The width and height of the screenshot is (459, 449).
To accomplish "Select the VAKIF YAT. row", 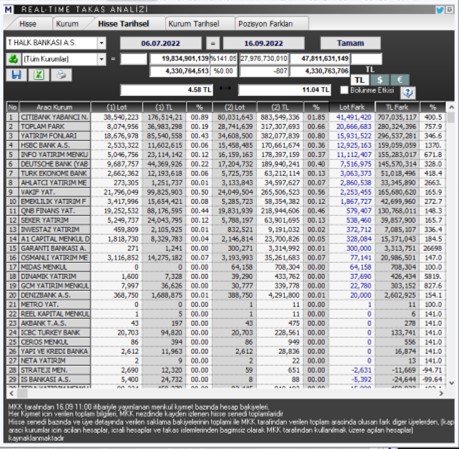I will click(x=226, y=192).
